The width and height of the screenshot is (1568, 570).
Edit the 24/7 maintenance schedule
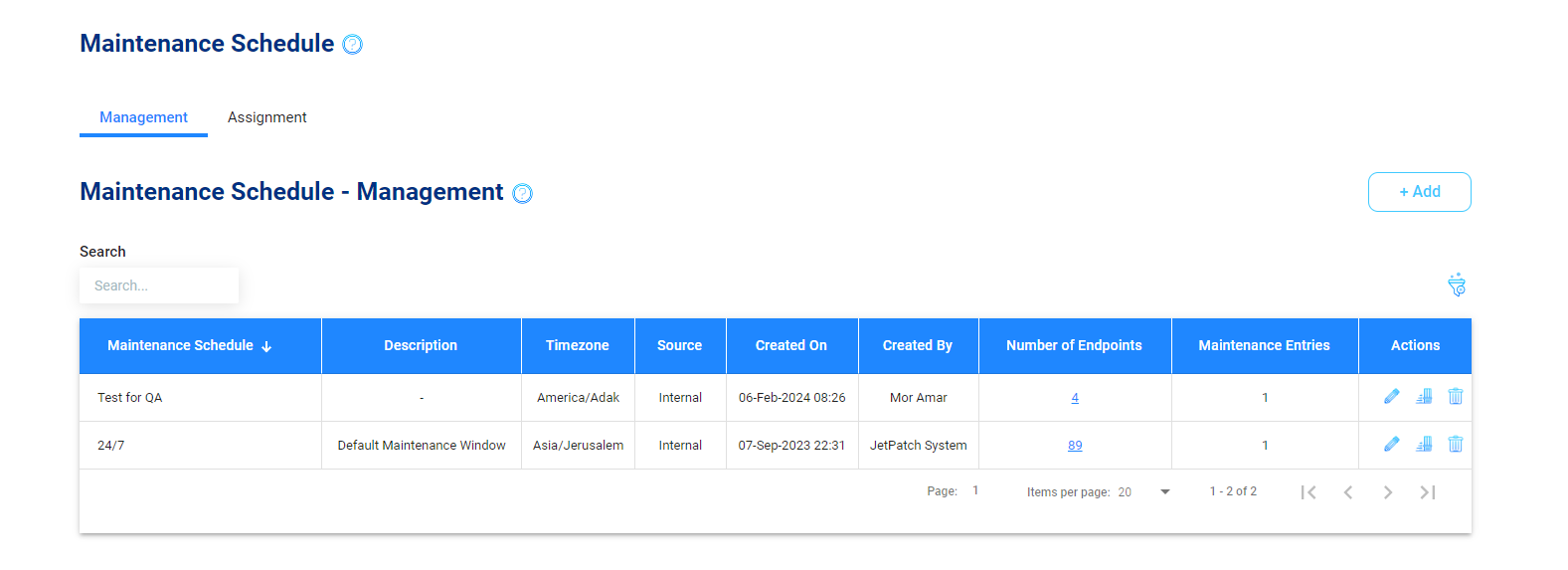pyautogui.click(x=1391, y=445)
